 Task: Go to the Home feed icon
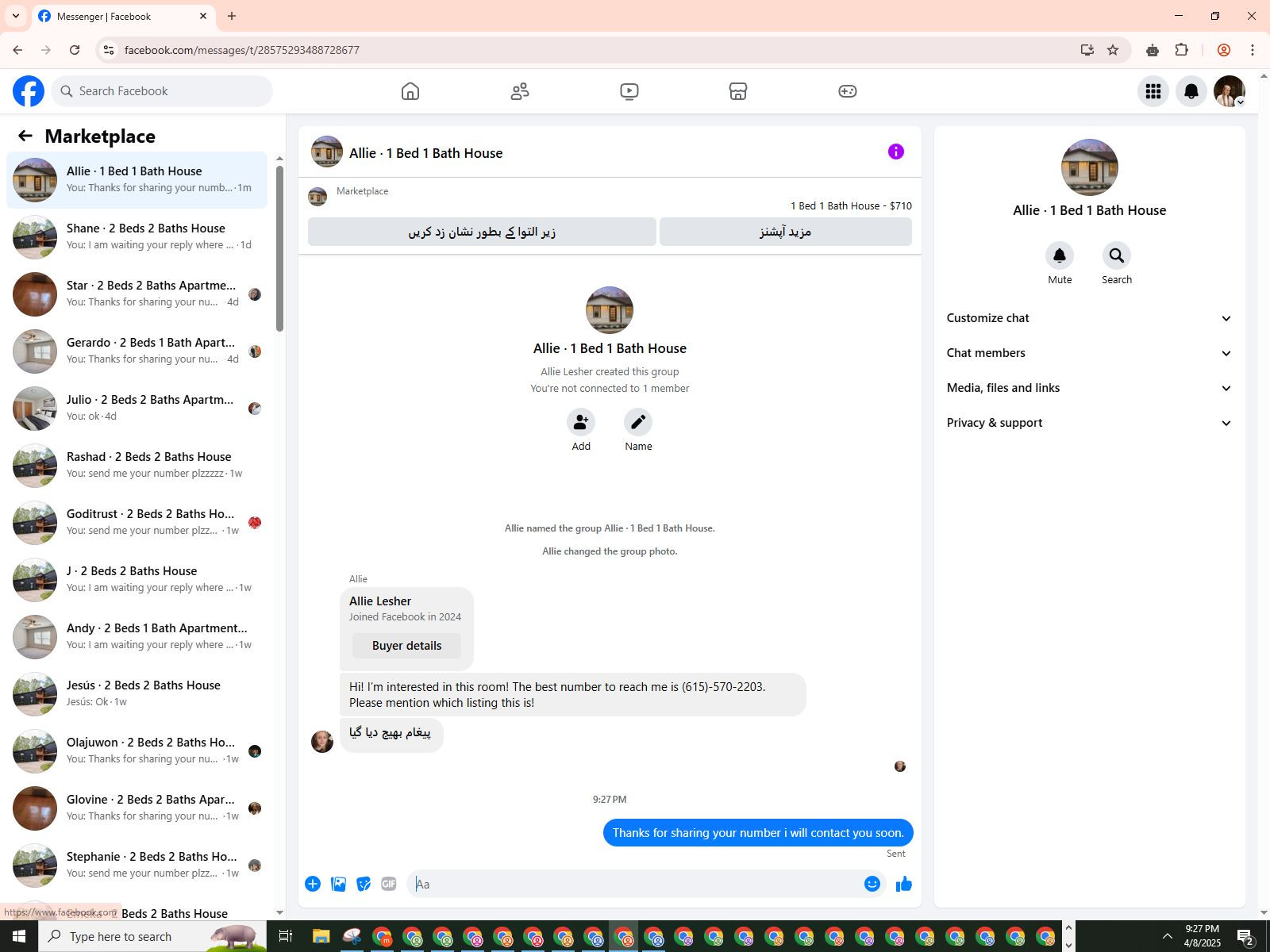coord(410,91)
